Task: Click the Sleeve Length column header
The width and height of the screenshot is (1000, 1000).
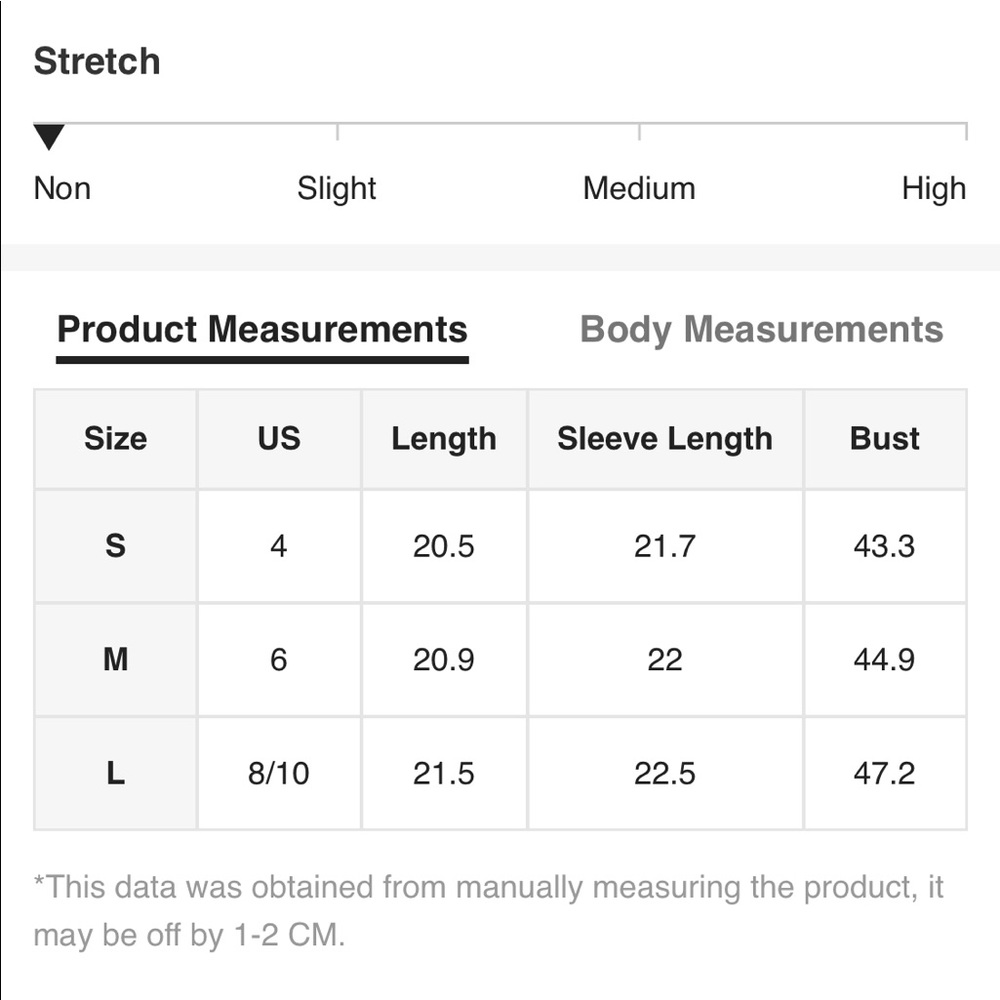Action: (x=665, y=439)
